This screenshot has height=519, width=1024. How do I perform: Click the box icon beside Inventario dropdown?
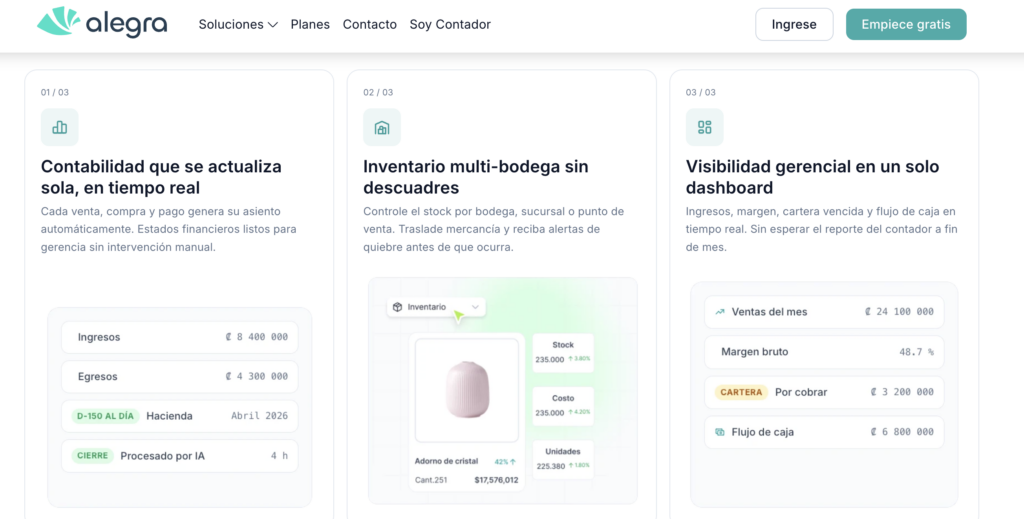pyautogui.click(x=397, y=307)
